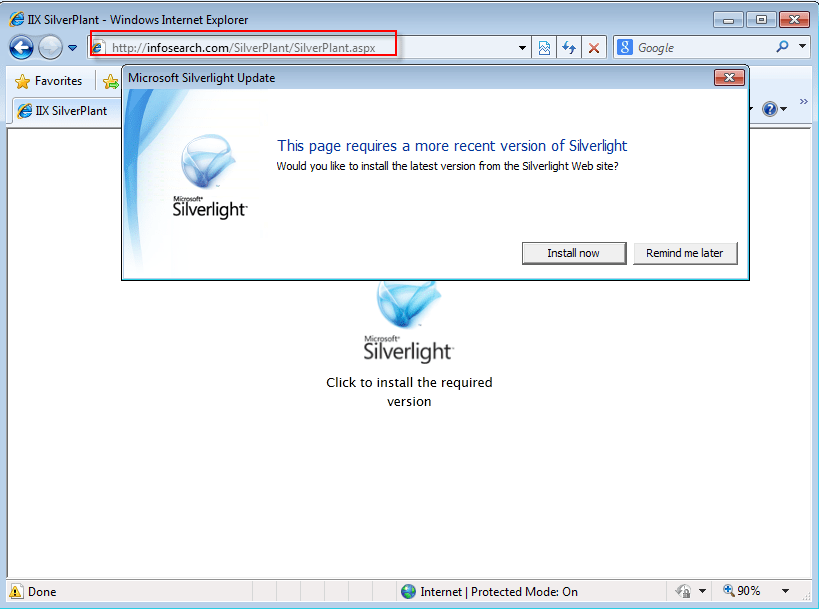Image resolution: width=819 pixels, height=609 pixels.
Task: Click the page icon in the address bar
Action: pos(98,48)
